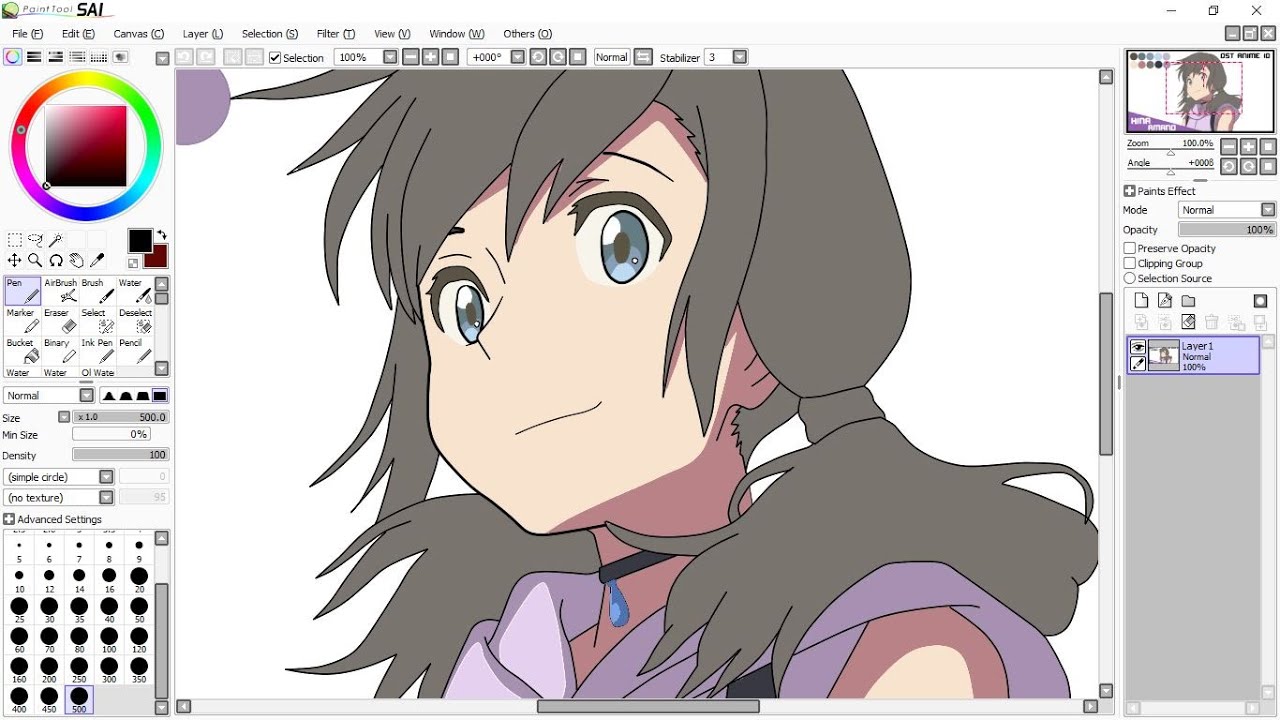The width and height of the screenshot is (1280, 720).
Task: Show the color wheel panel
Action: [12, 57]
